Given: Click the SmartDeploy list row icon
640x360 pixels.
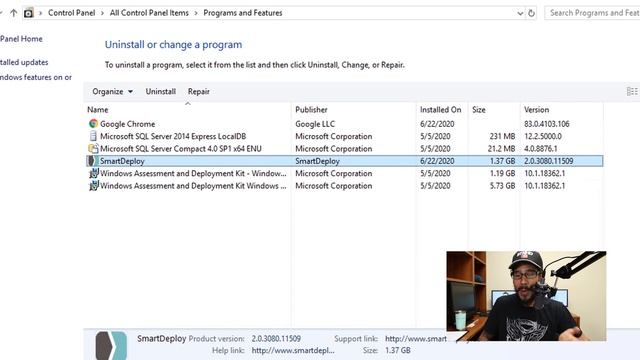Looking at the screenshot, I should pyautogui.click(x=92, y=161).
